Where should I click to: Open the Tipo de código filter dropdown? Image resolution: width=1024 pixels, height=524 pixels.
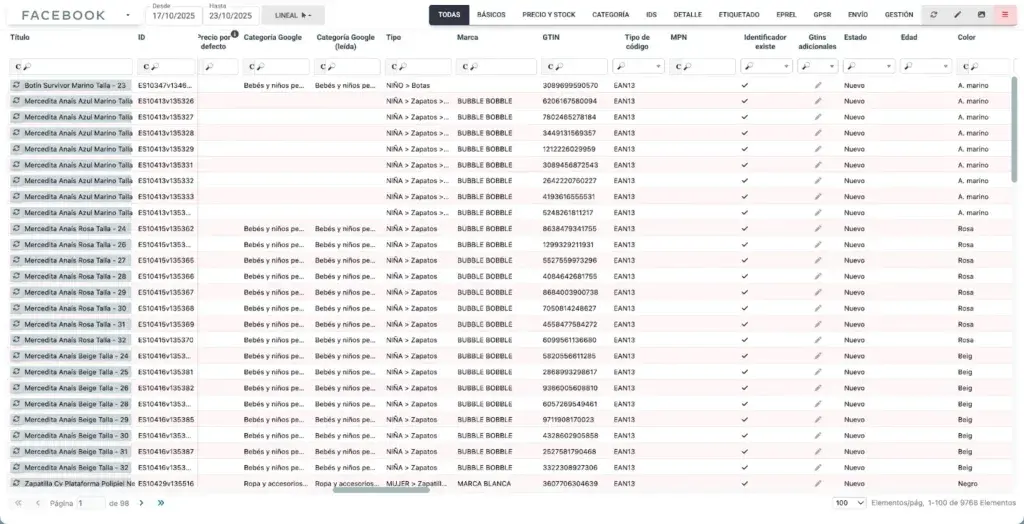[659, 66]
